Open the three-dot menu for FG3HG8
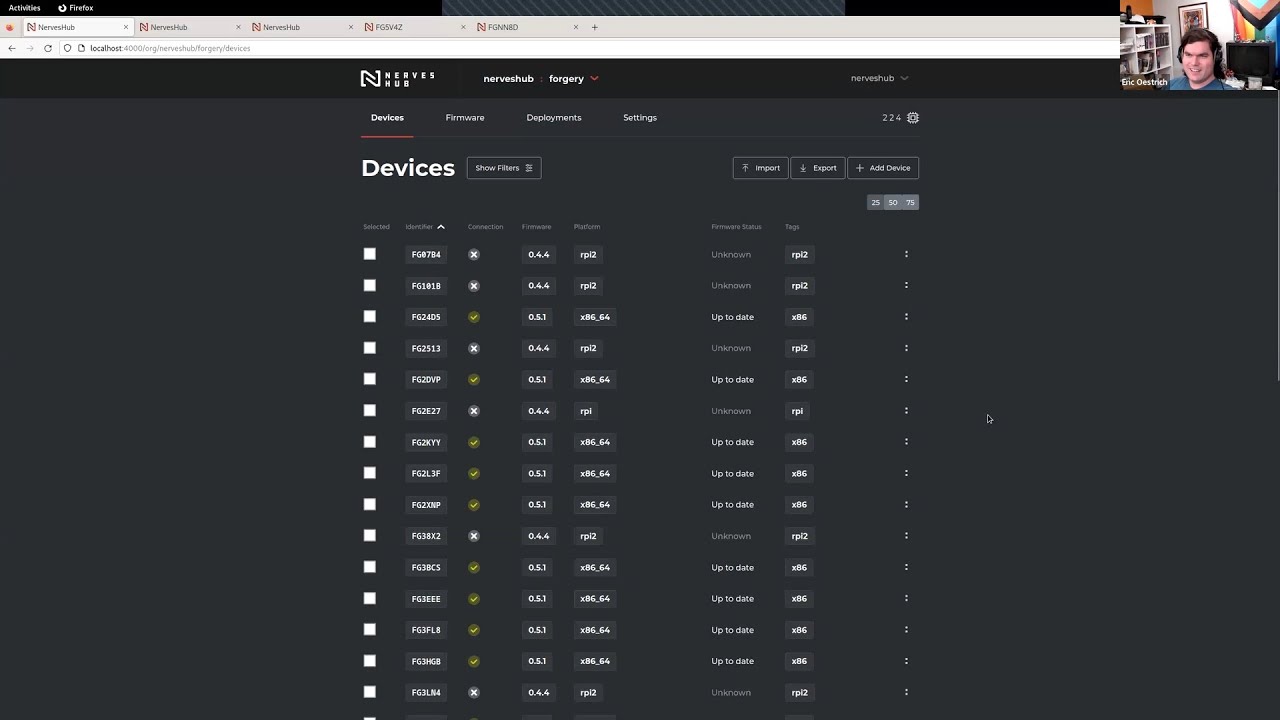The height and width of the screenshot is (720, 1280). [x=906, y=661]
